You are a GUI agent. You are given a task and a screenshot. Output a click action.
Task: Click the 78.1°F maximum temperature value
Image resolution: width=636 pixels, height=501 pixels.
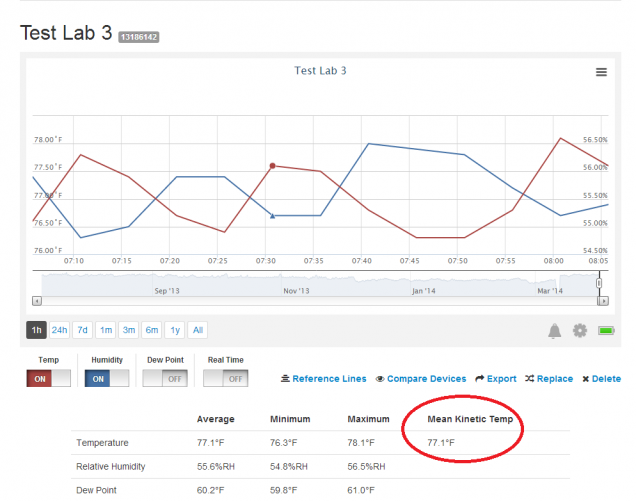(361, 443)
